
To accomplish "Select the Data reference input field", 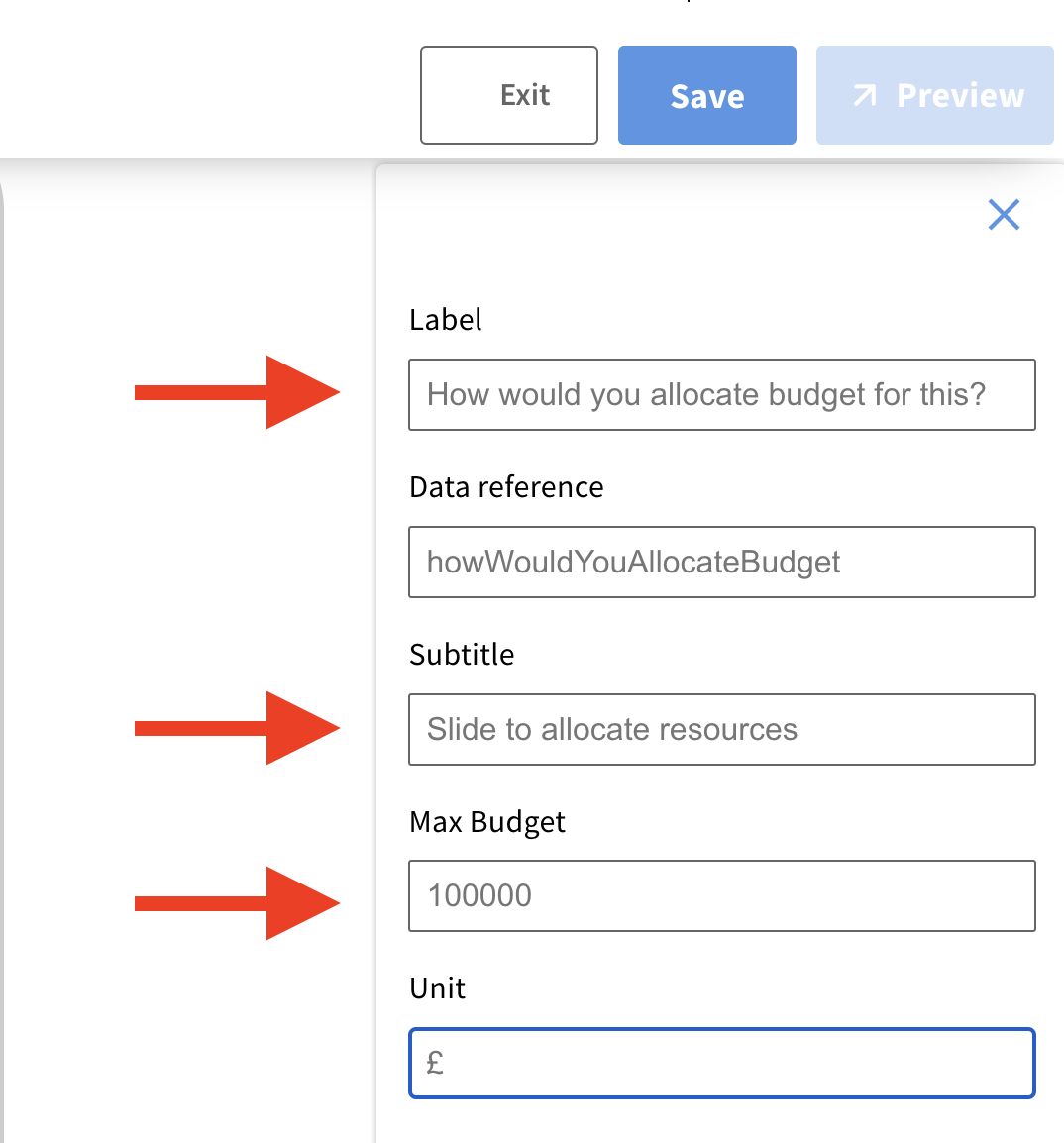I will tap(721, 562).
